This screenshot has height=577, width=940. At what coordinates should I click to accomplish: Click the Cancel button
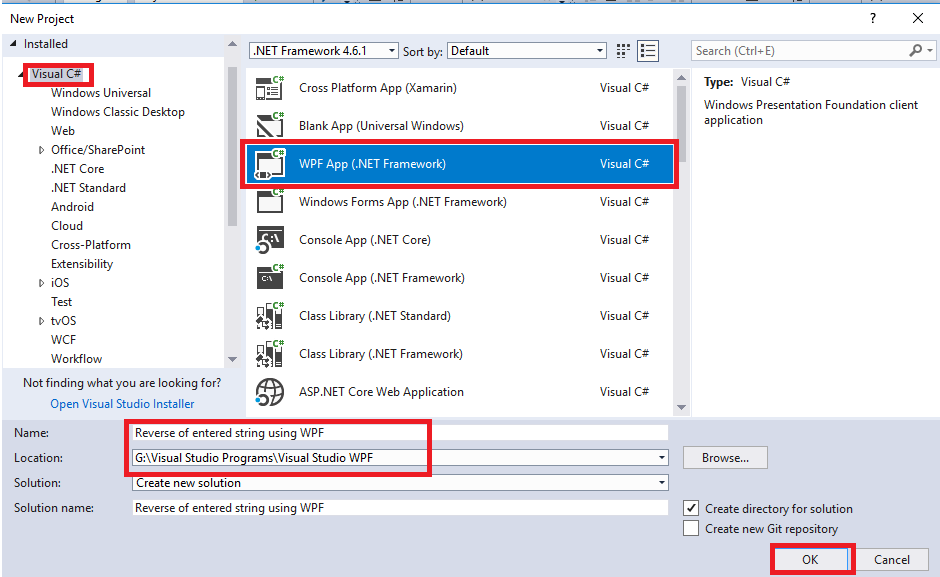891,560
